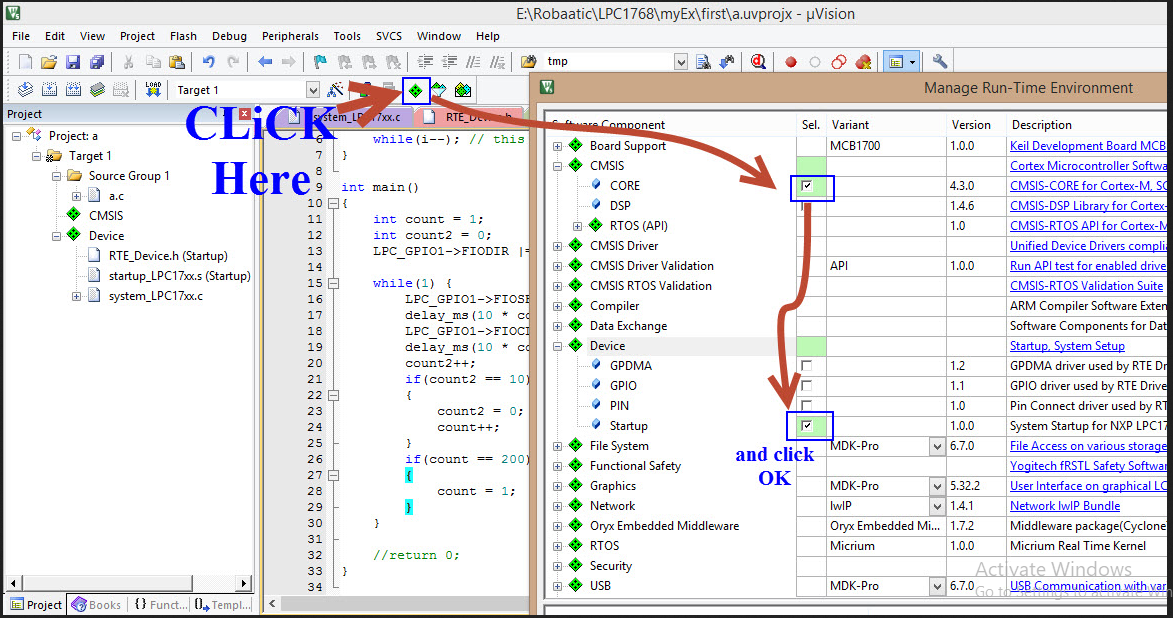Open Options for Target magic wand icon
This screenshot has height=618, width=1173.
pyautogui.click(x=335, y=90)
